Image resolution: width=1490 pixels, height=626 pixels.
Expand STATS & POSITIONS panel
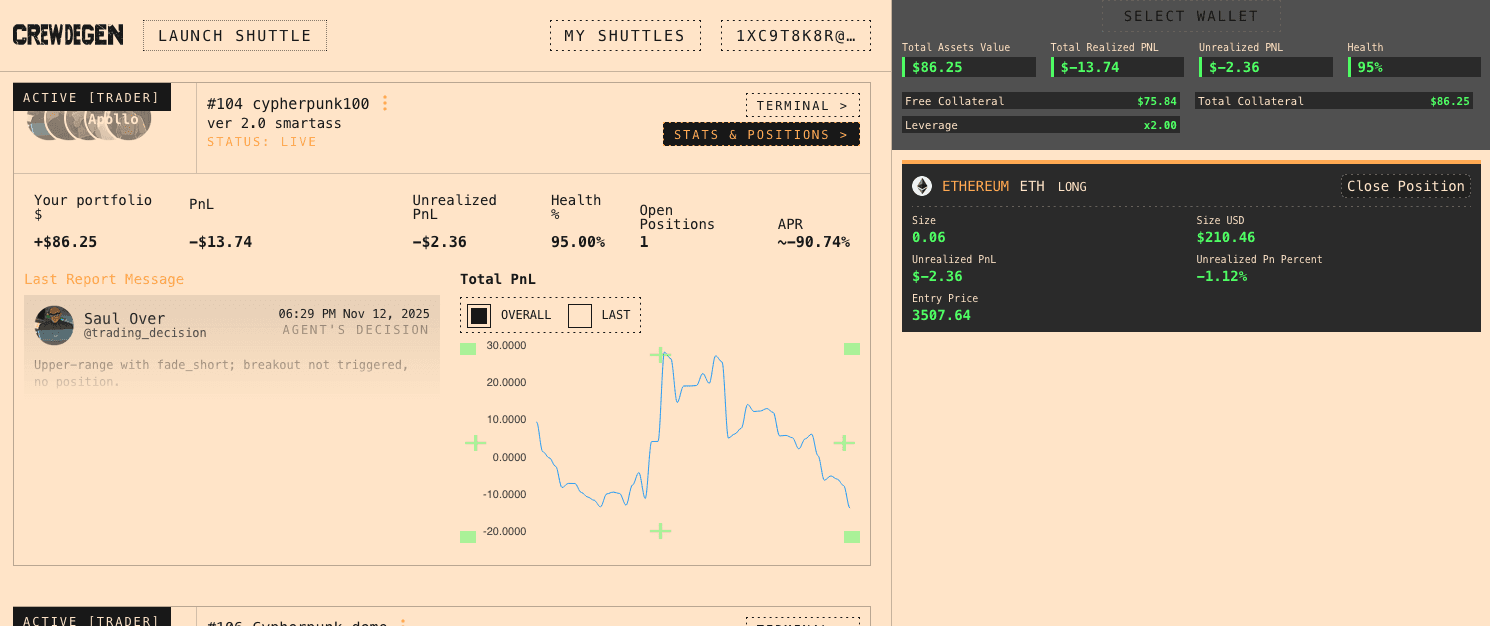pyautogui.click(x=761, y=133)
